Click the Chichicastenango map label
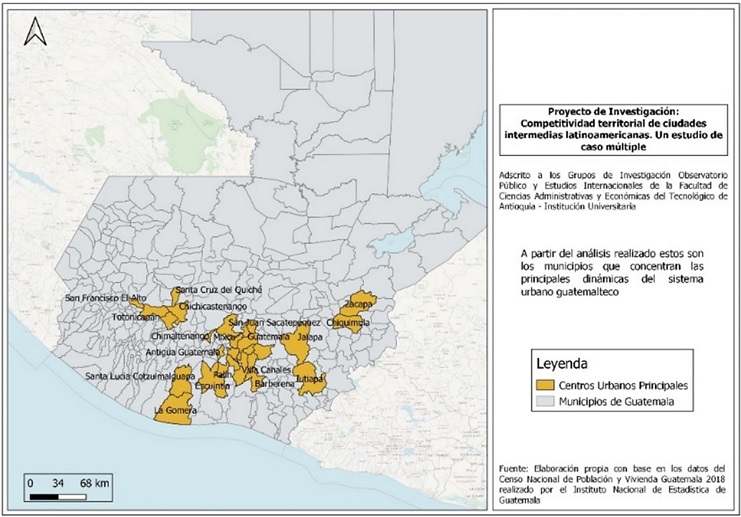 (x=213, y=305)
